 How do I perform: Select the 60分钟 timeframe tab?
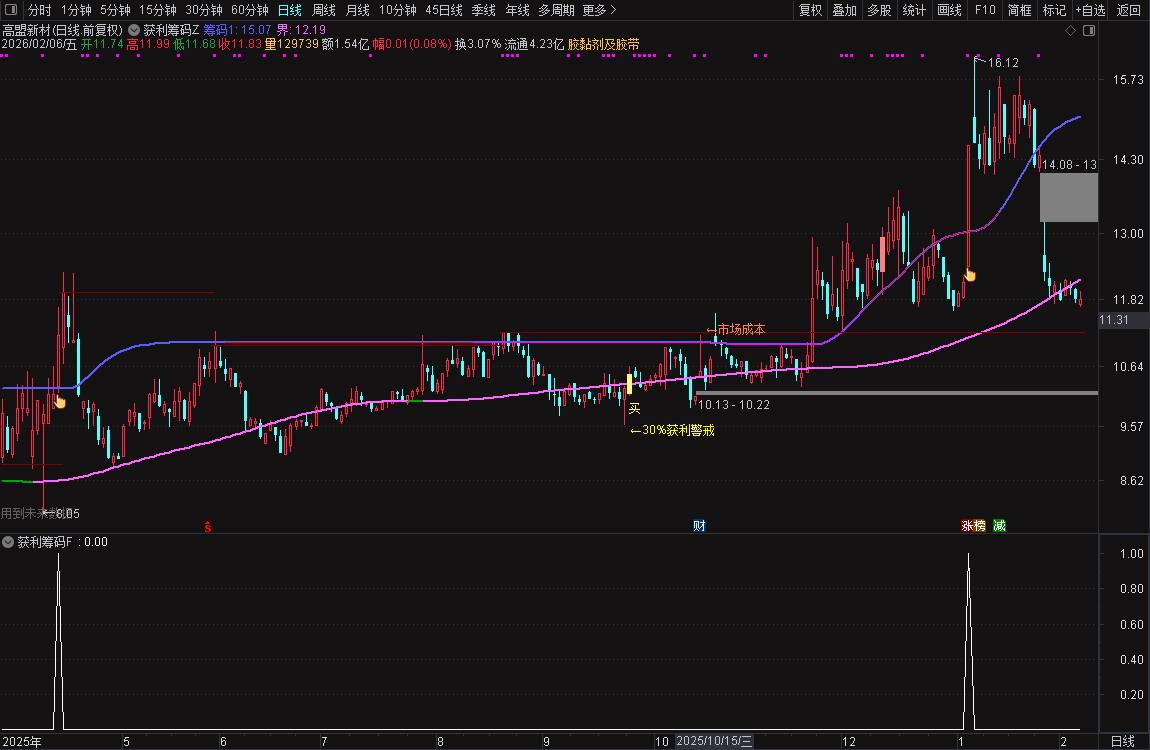coord(250,10)
